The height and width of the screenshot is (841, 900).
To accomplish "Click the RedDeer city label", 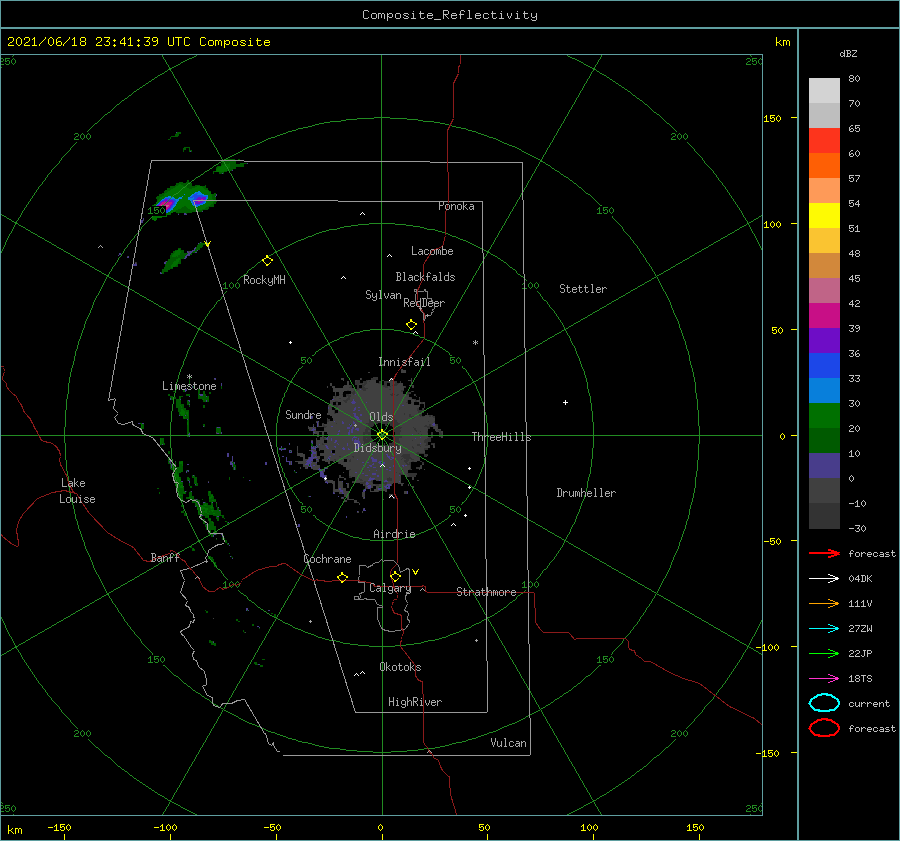I will pyautogui.click(x=424, y=303).
